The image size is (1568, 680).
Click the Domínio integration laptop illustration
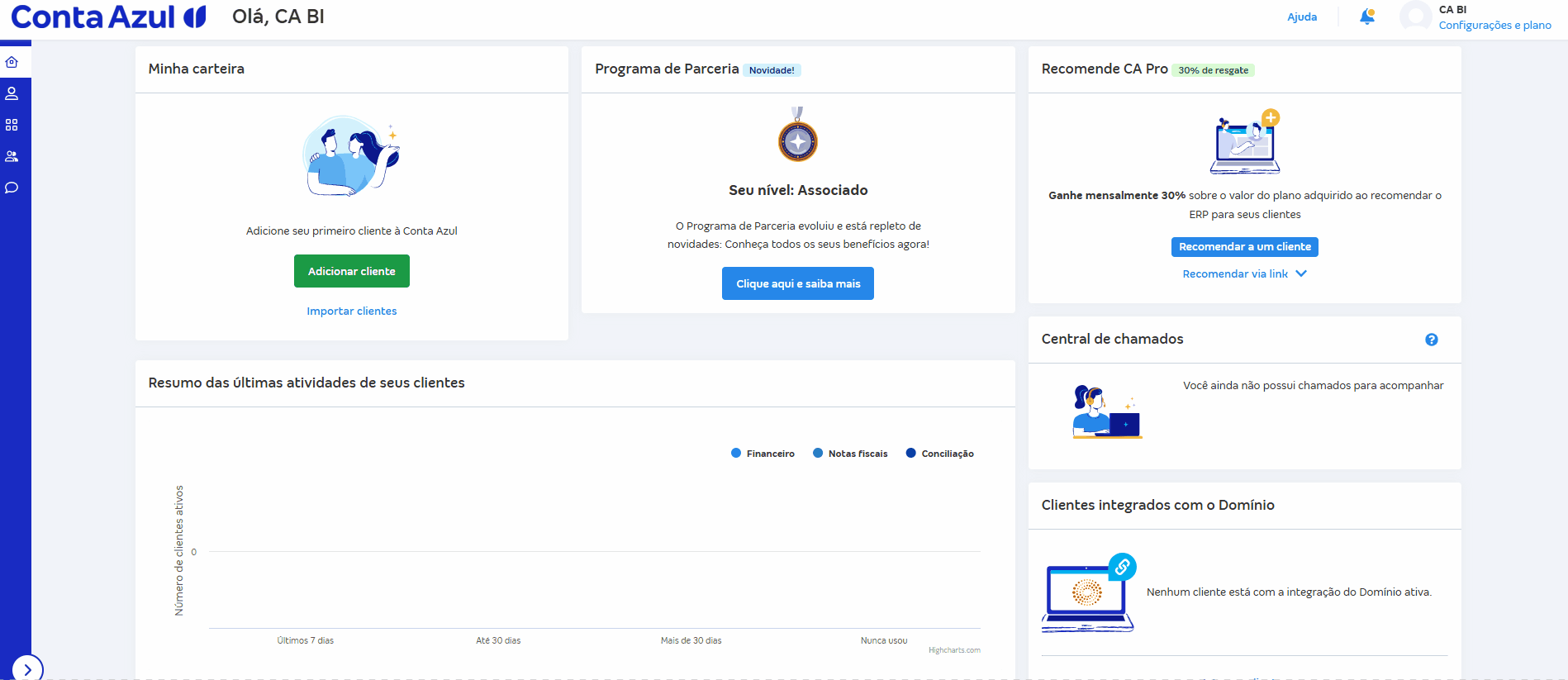(1089, 592)
